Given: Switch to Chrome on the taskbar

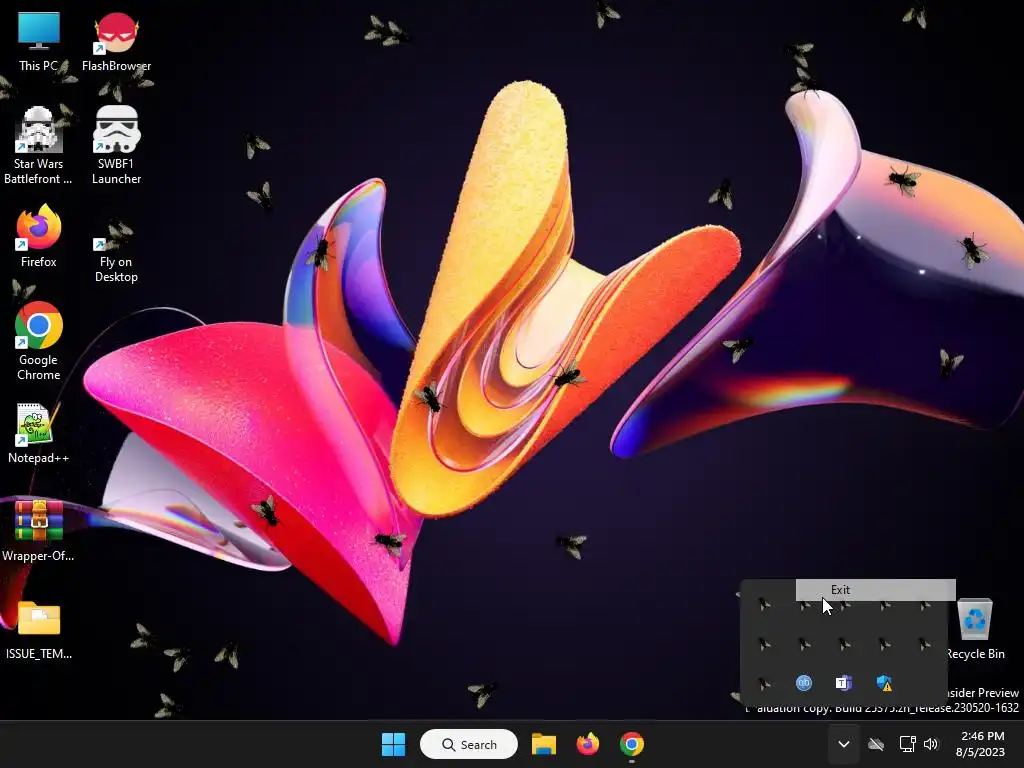Looking at the screenshot, I should click(x=632, y=744).
